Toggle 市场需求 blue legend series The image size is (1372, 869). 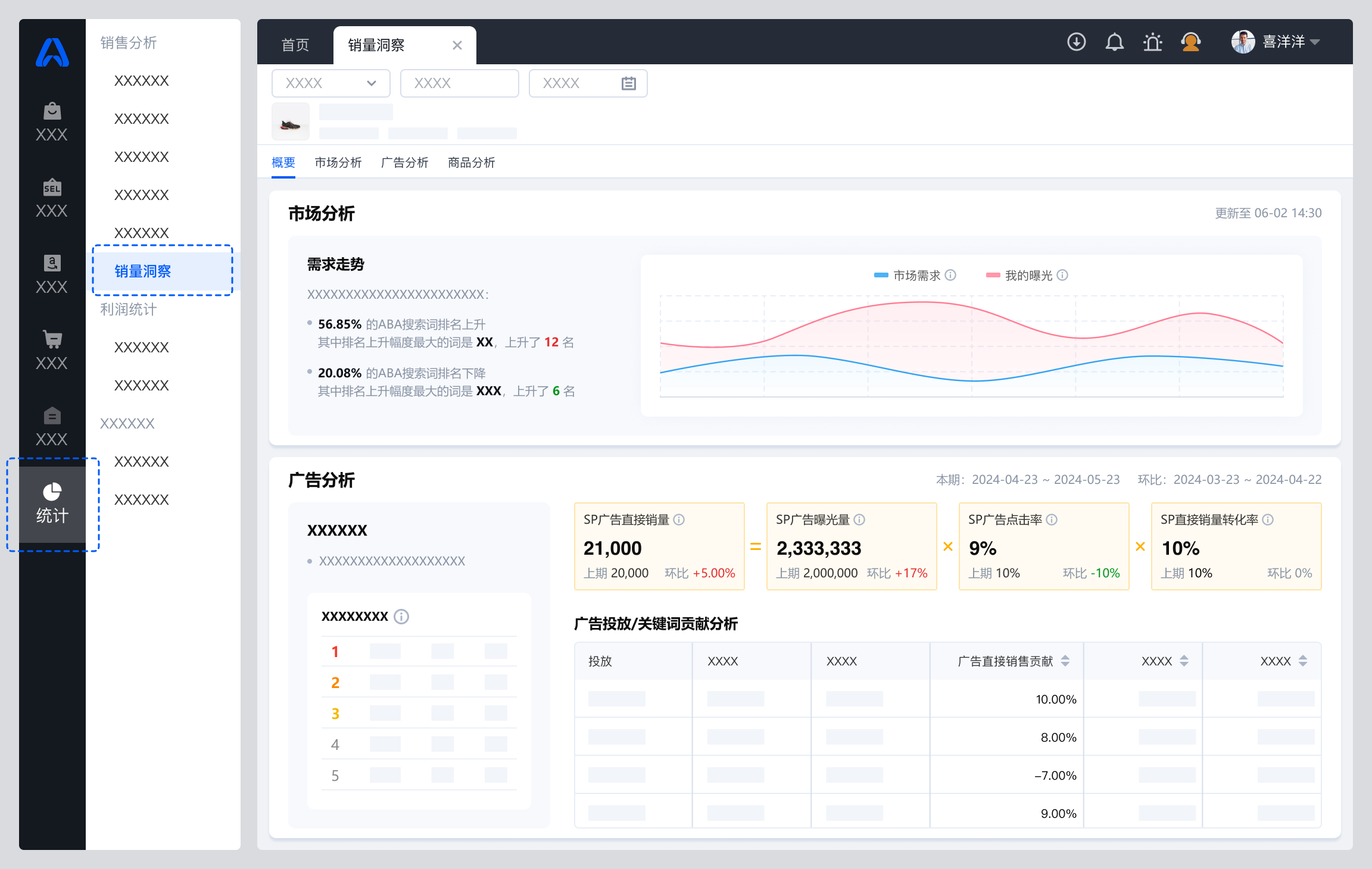(908, 275)
